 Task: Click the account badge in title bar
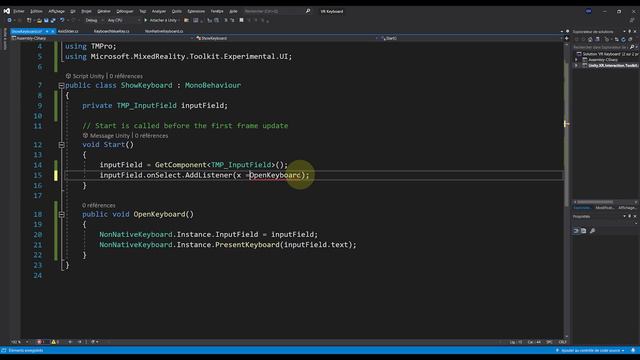pyautogui.click(x=589, y=11)
